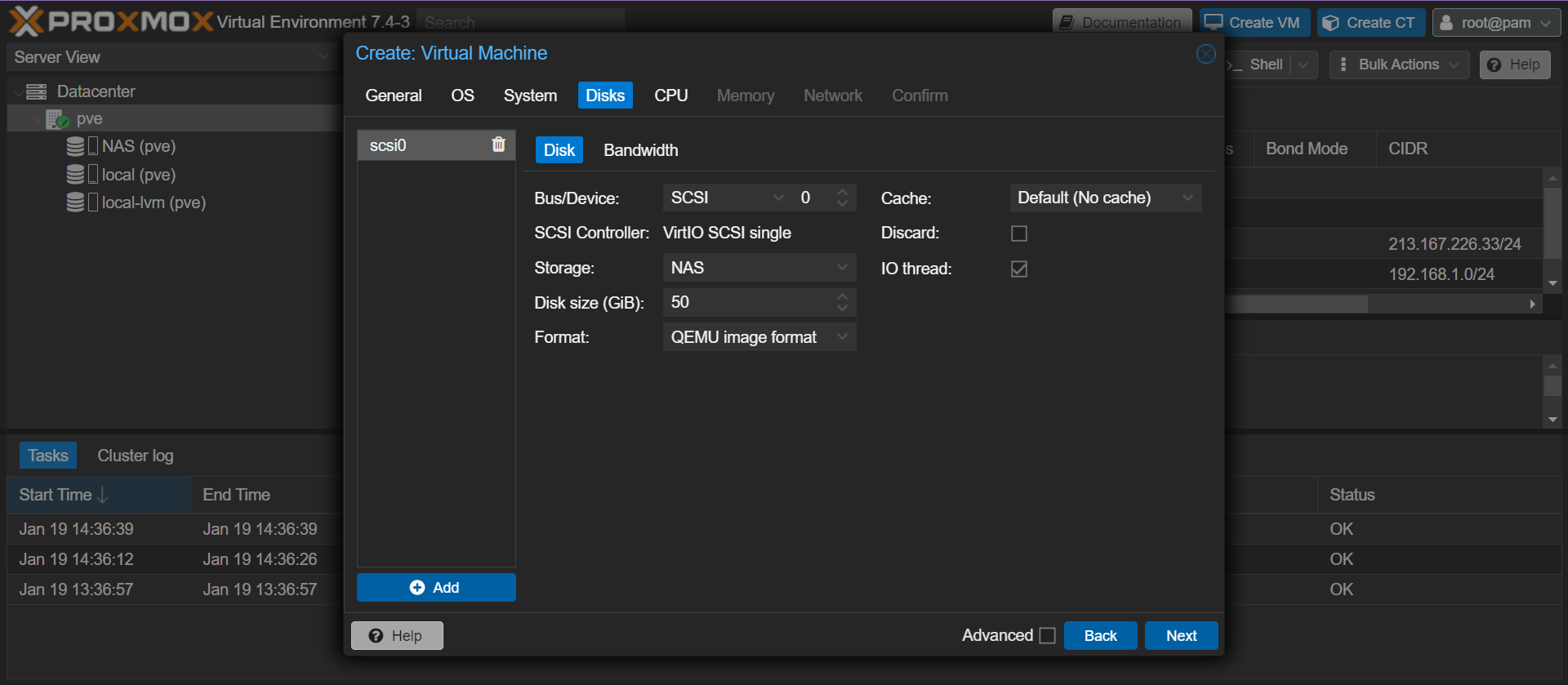The height and width of the screenshot is (685, 1568).
Task: Increase disk size with up arrow
Action: 842,297
